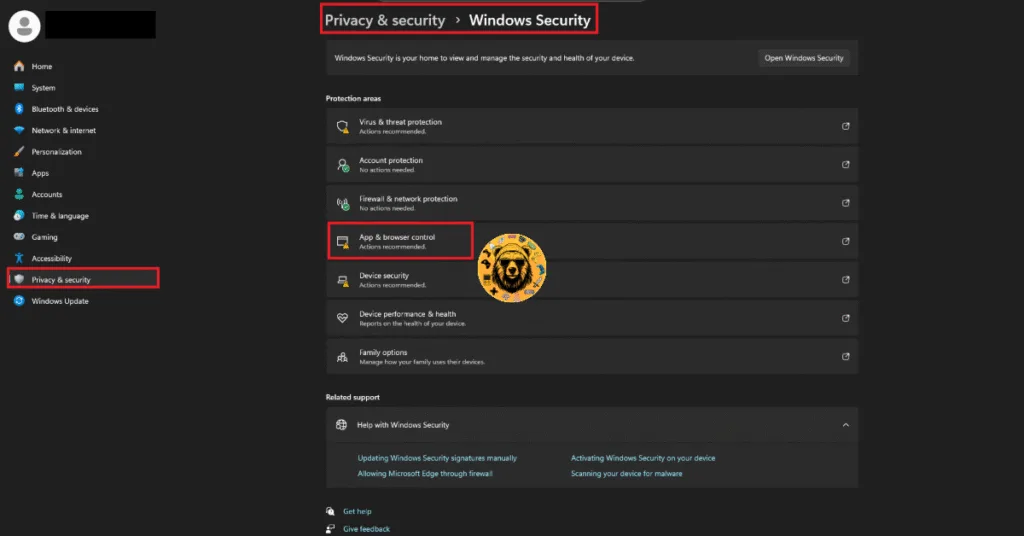Select Network & internet in the sidebar
This screenshot has width=1024, height=536.
coord(63,130)
